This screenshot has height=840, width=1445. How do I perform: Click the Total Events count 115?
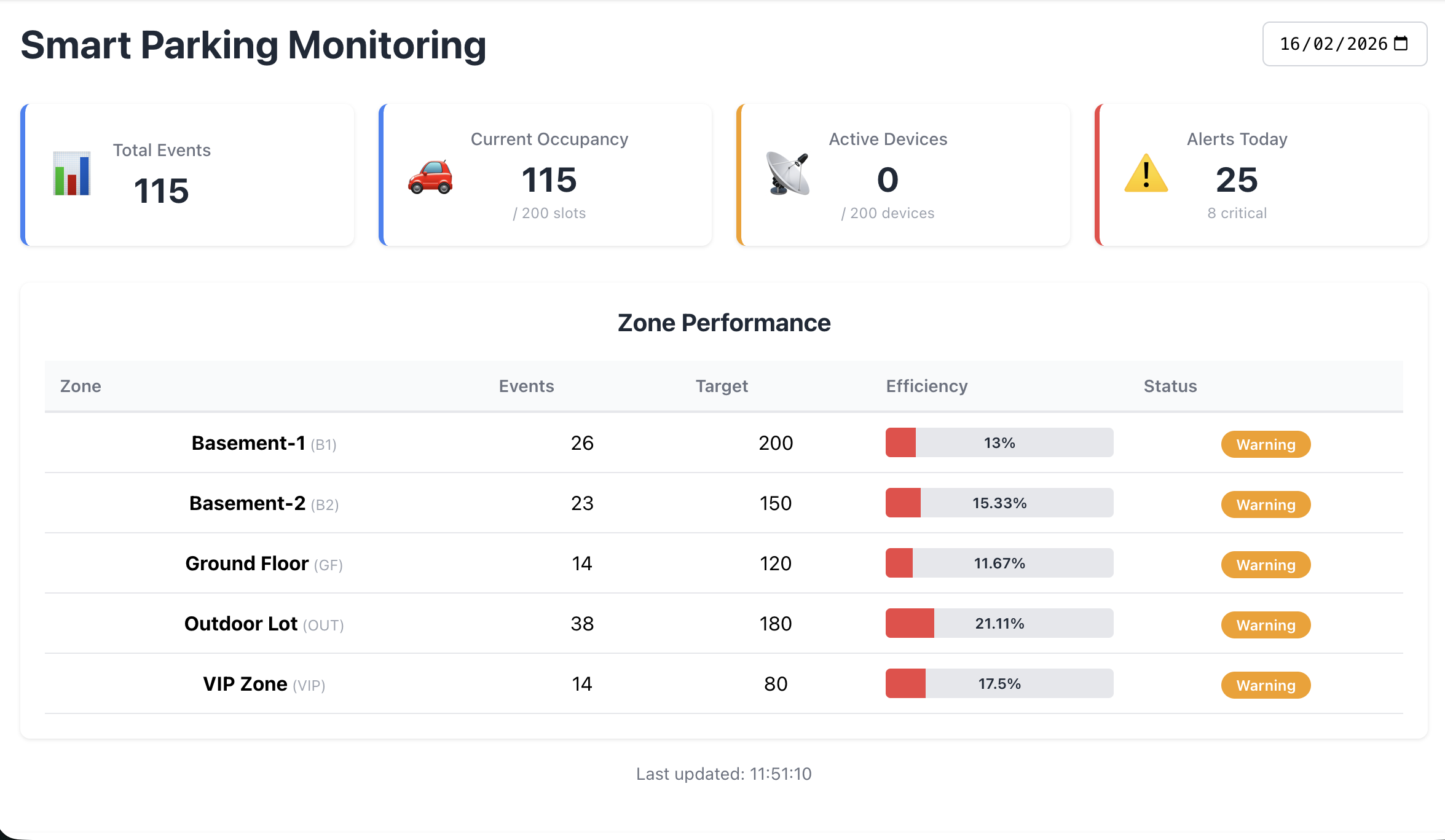pos(161,190)
